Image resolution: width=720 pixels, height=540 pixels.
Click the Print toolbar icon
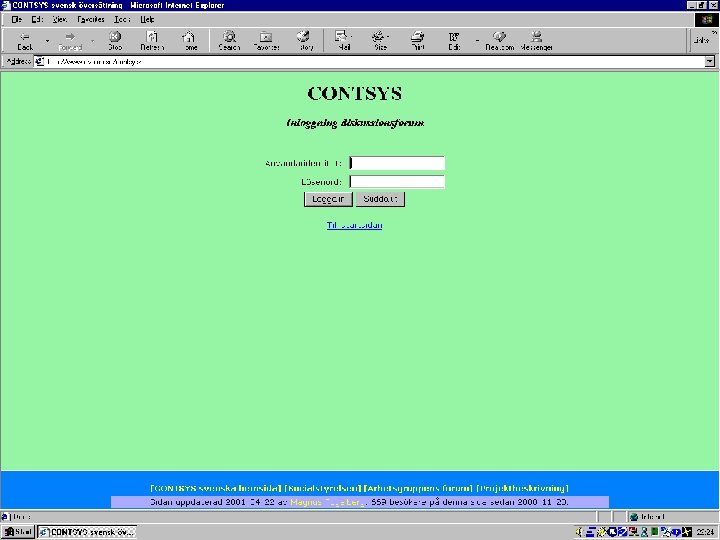(x=417, y=36)
